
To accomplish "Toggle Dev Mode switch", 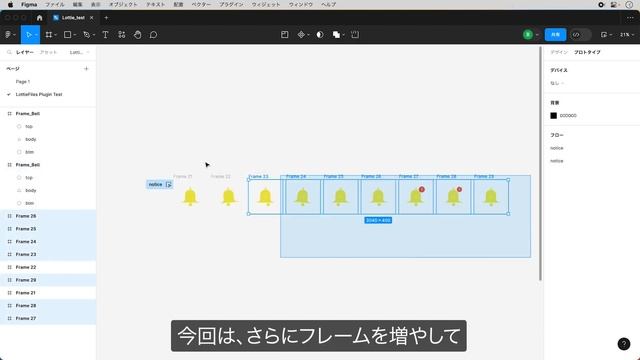I will (x=580, y=35).
